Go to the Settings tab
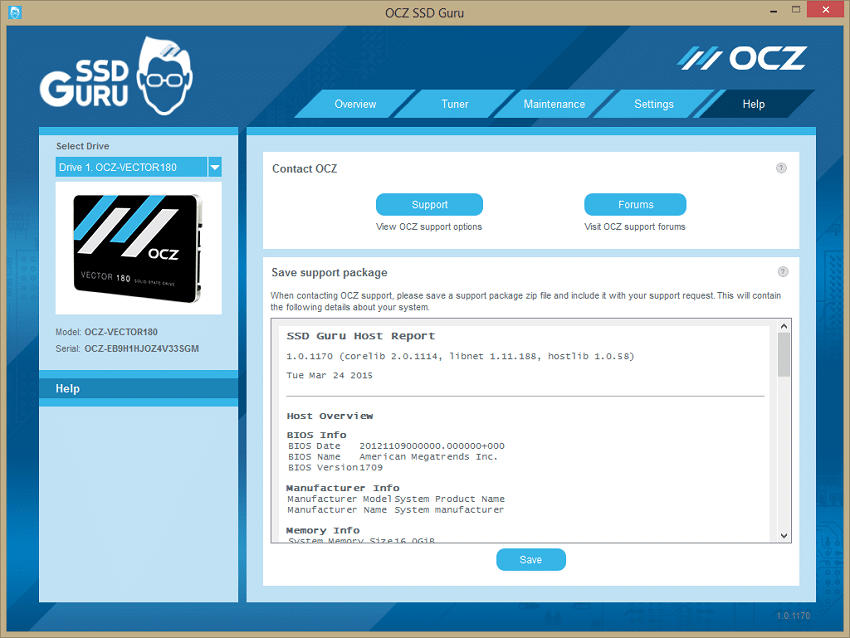Image resolution: width=850 pixels, height=638 pixels. pos(654,104)
